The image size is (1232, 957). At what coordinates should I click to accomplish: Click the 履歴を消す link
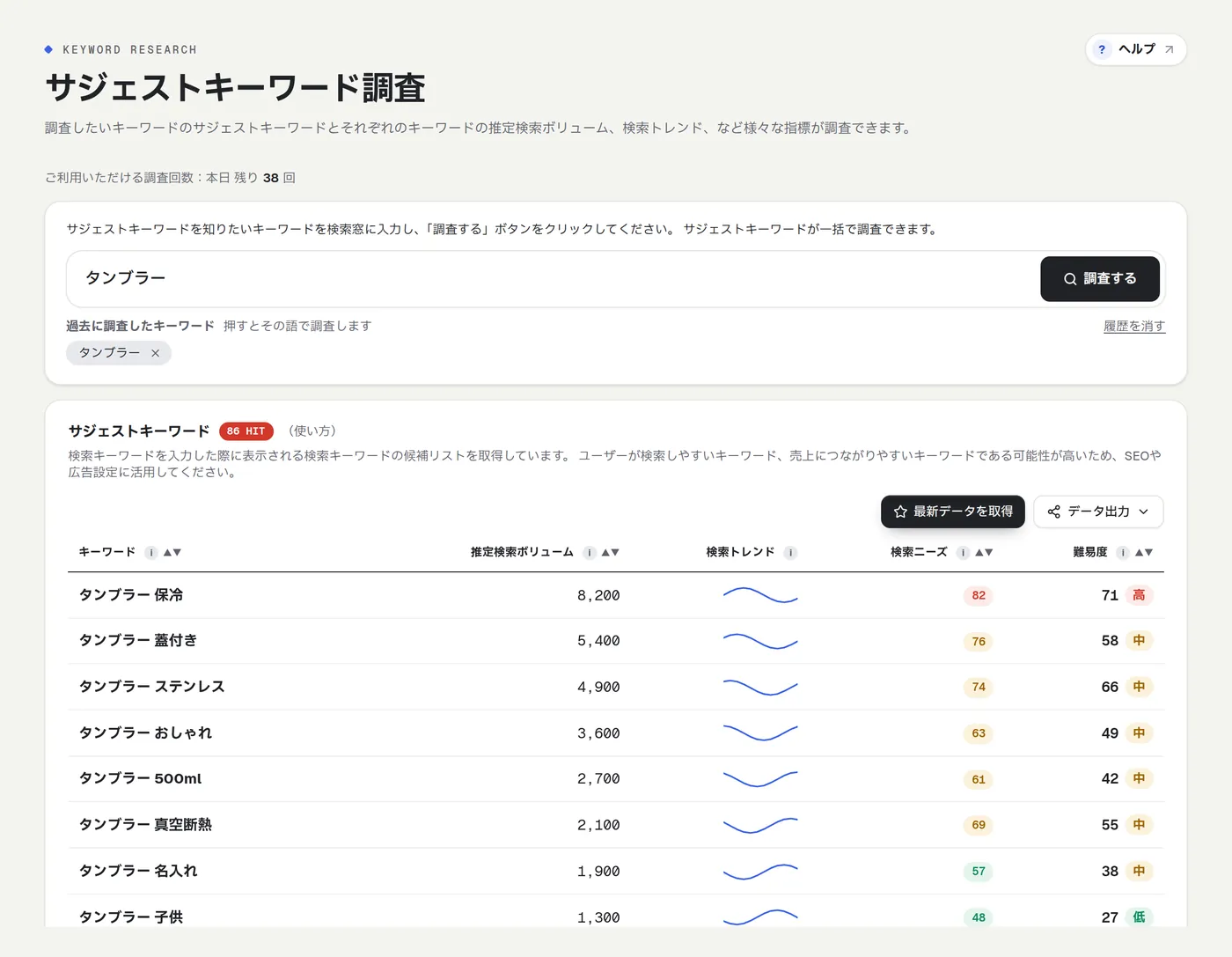(x=1134, y=326)
